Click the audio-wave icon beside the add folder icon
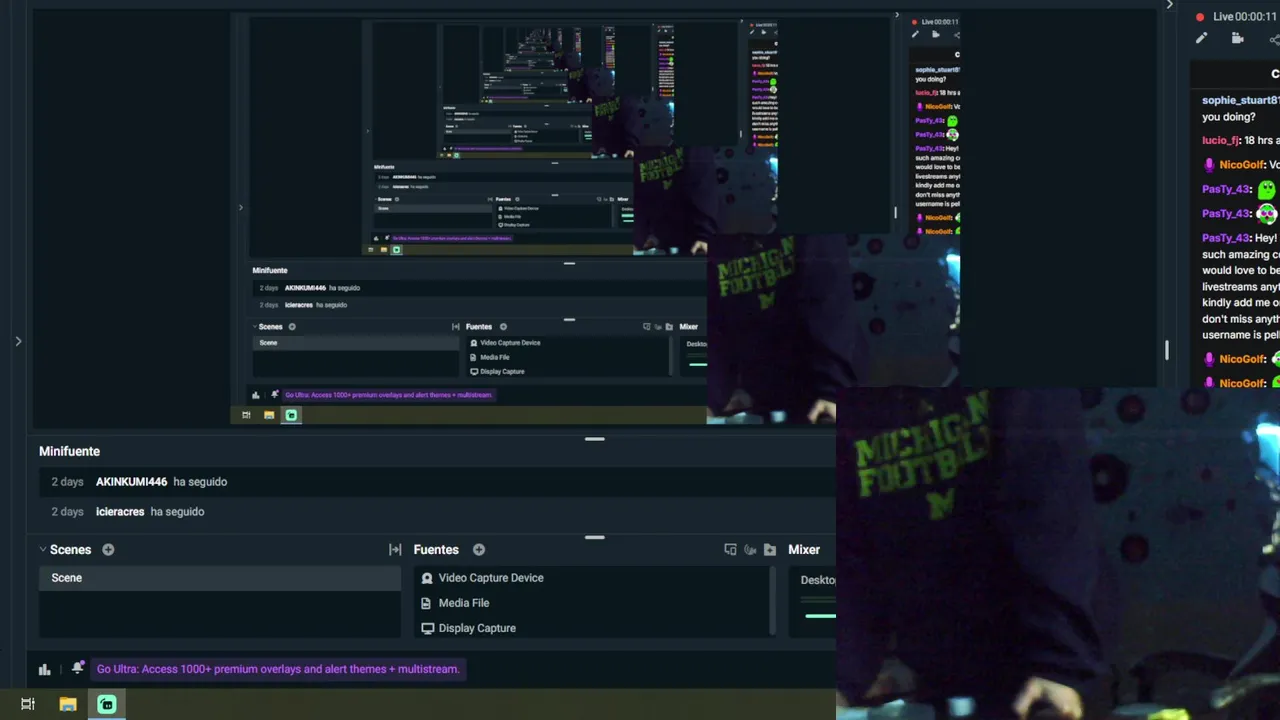The height and width of the screenshot is (720, 1280). 750,549
